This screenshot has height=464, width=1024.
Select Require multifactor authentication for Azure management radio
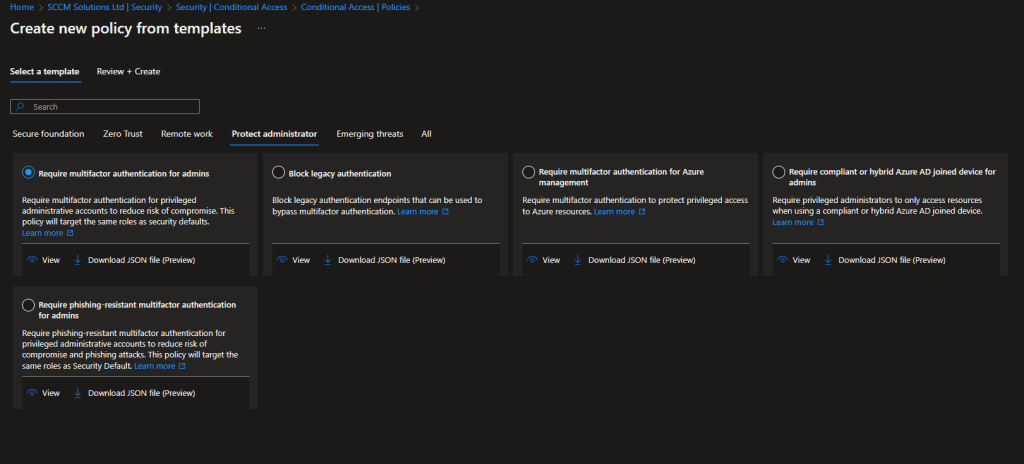click(529, 173)
